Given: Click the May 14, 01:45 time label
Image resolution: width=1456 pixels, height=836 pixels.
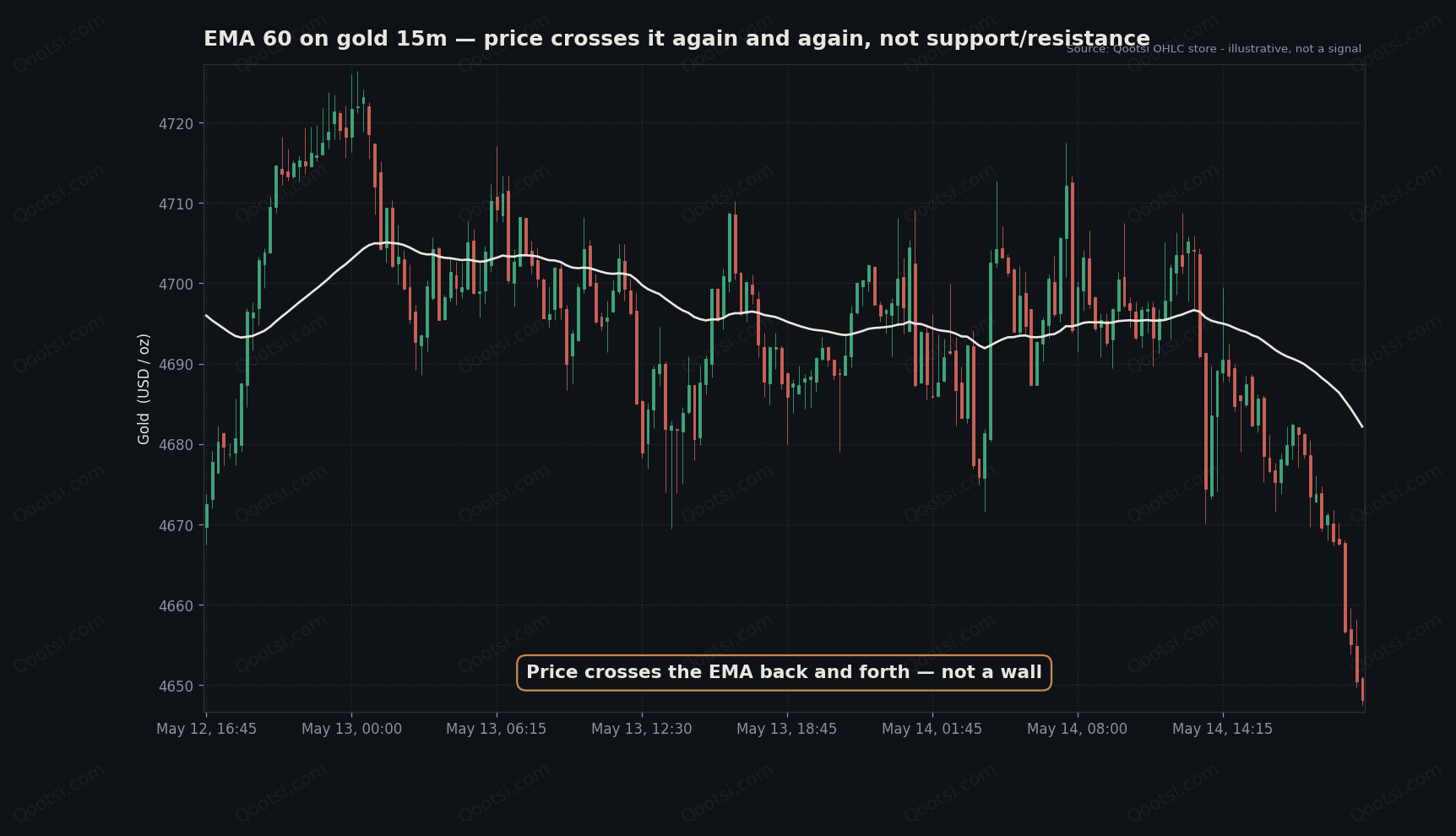Looking at the screenshot, I should point(932,729).
